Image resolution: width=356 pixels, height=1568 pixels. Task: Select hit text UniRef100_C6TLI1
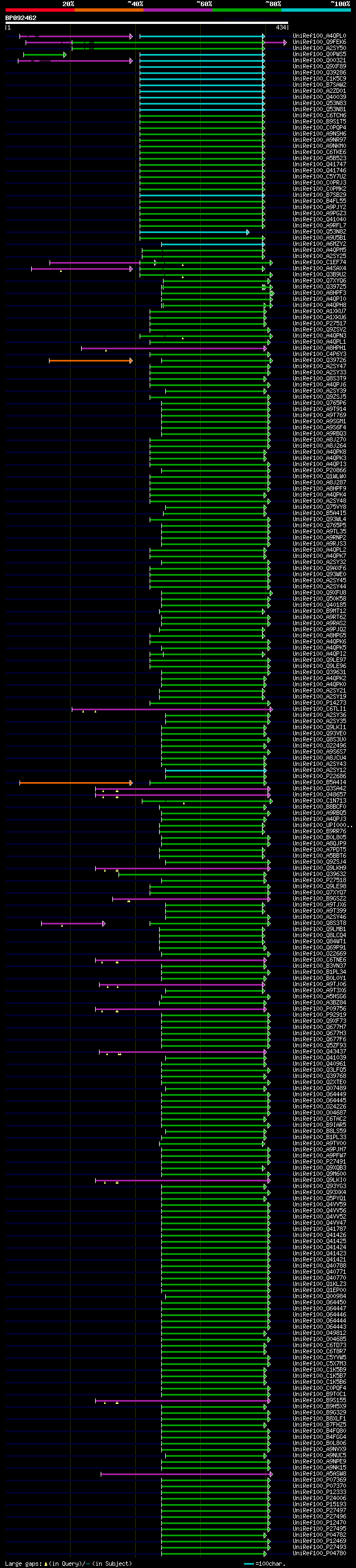[x=319, y=709]
